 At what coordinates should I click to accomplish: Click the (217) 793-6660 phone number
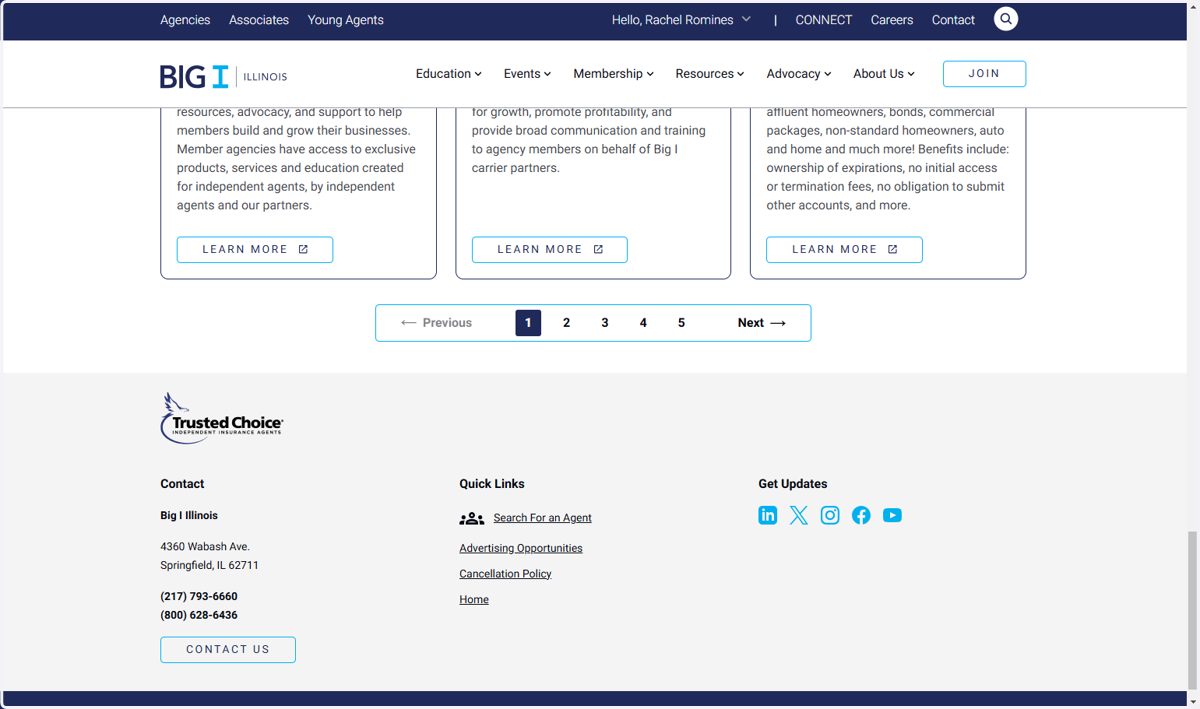[x=199, y=597]
